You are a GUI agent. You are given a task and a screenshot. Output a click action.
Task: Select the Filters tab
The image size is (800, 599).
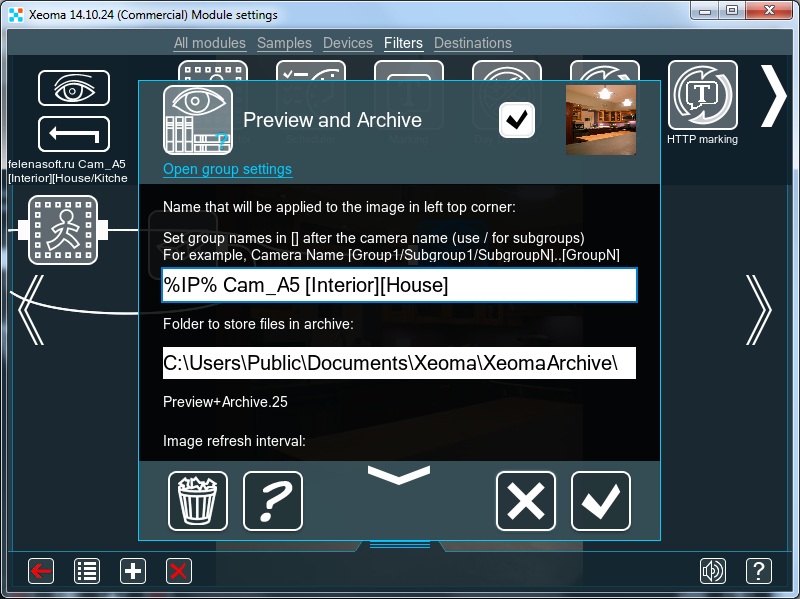(403, 43)
